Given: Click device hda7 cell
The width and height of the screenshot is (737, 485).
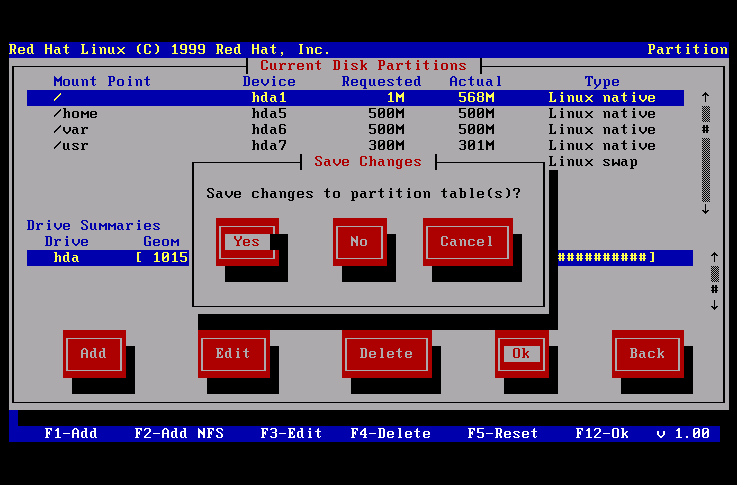Looking at the screenshot, I should click(269, 146).
